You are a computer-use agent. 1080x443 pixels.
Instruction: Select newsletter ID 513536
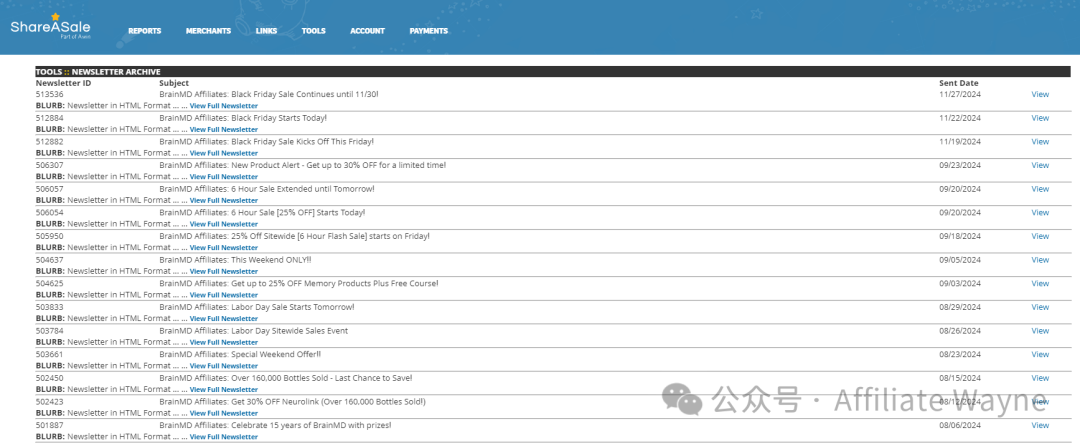(x=50, y=94)
